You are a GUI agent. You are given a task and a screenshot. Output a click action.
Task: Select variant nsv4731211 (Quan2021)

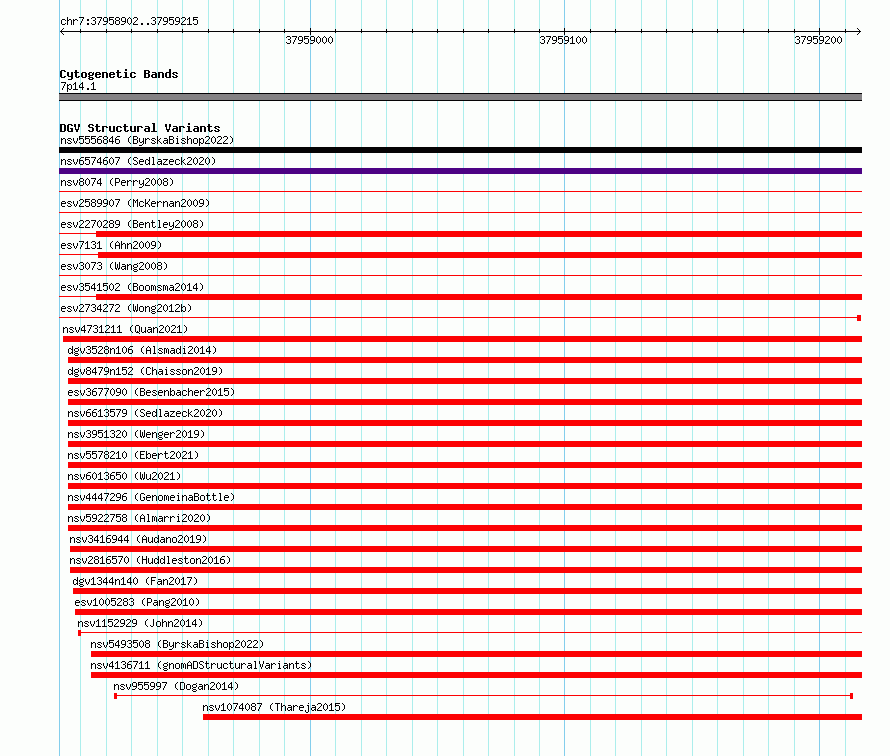[x=125, y=329]
